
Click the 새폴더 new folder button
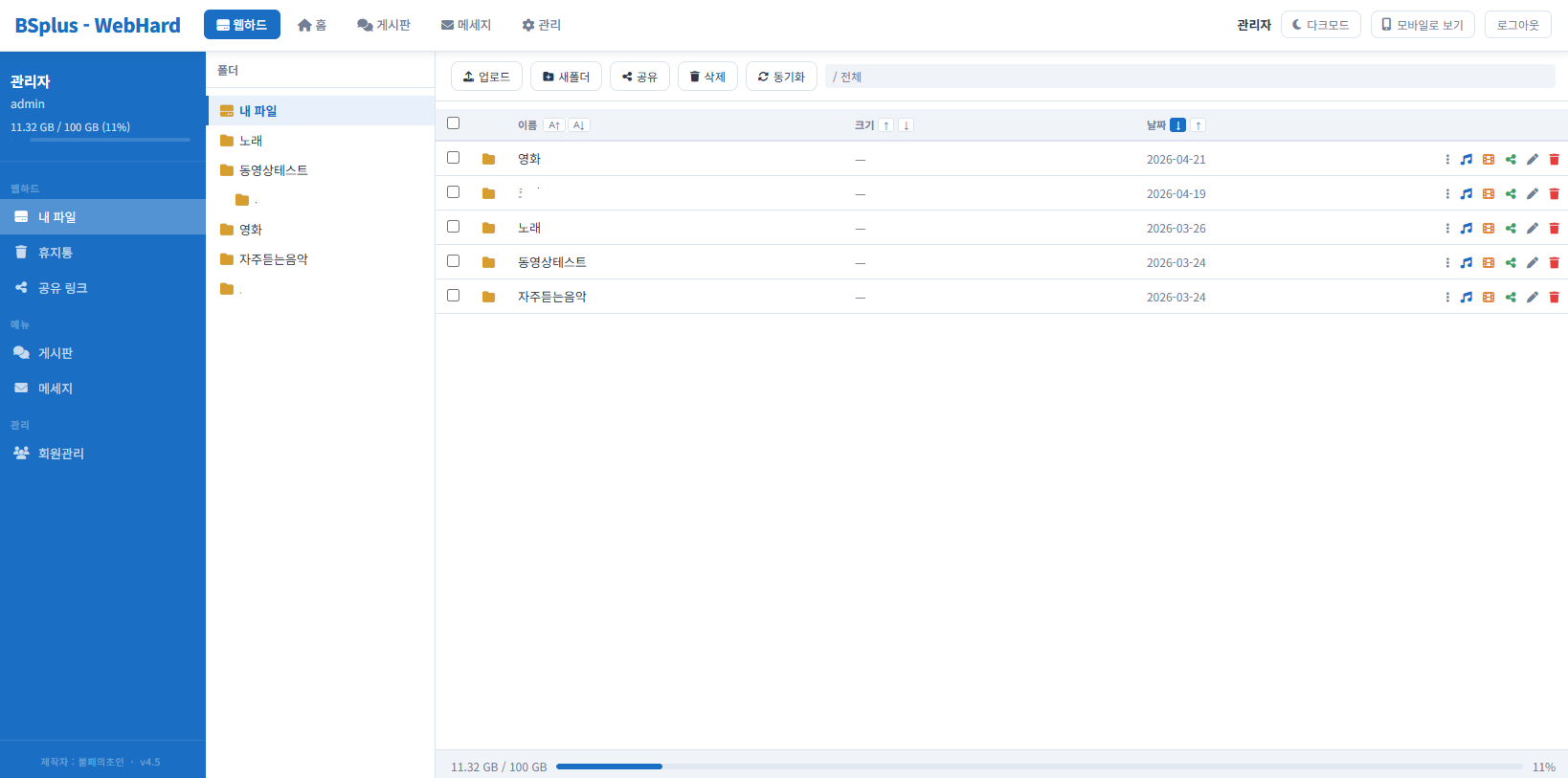pos(566,77)
